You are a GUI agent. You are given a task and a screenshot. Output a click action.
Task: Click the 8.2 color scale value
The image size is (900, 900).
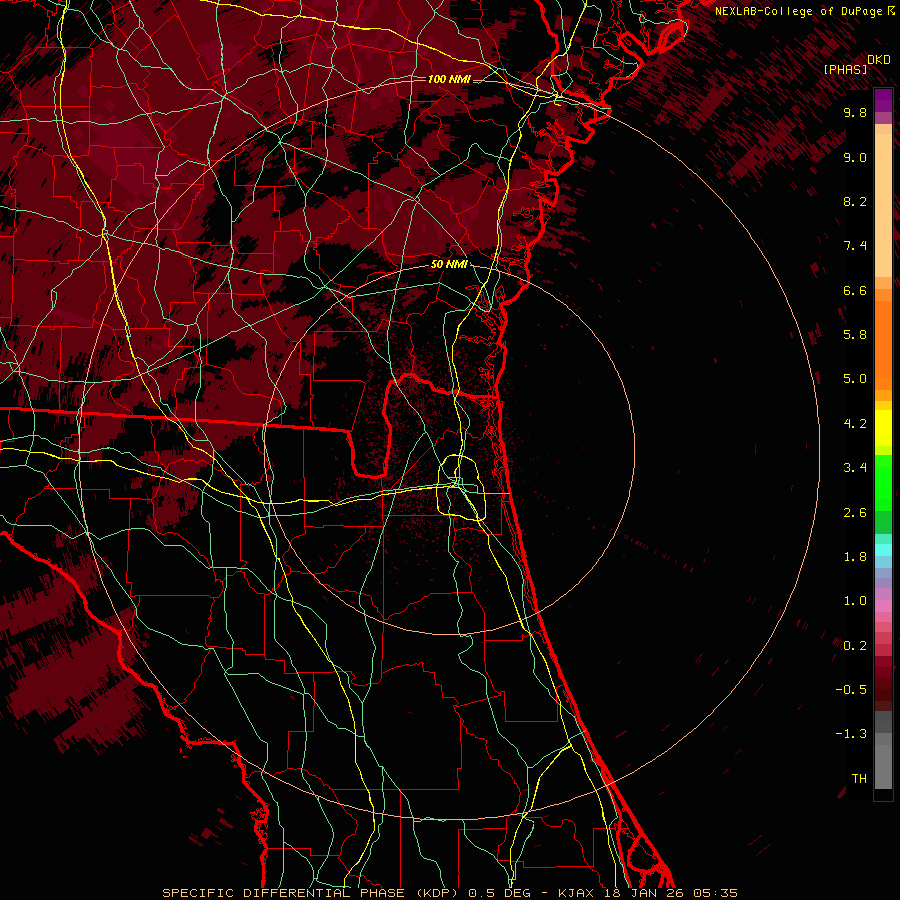855,201
